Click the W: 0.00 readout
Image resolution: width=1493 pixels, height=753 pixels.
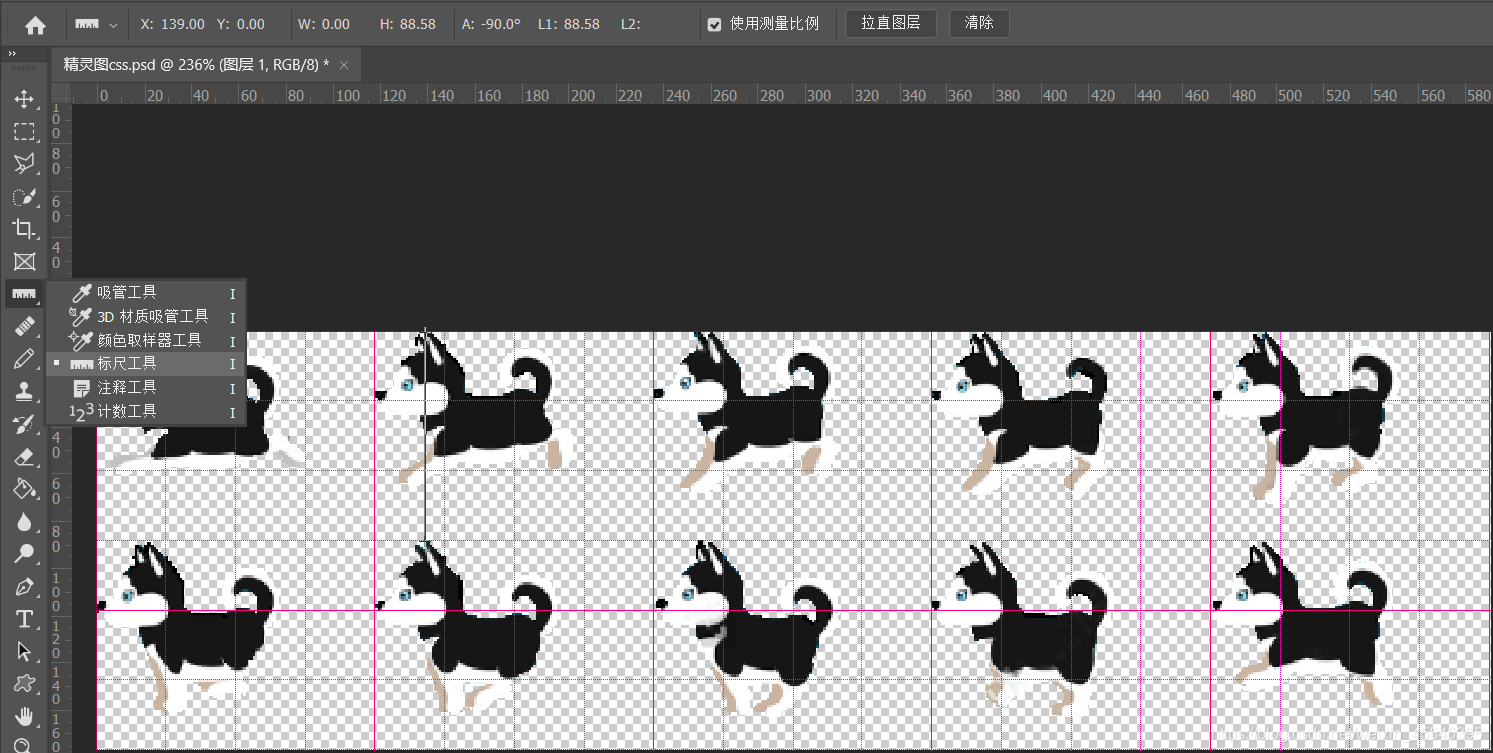324,24
